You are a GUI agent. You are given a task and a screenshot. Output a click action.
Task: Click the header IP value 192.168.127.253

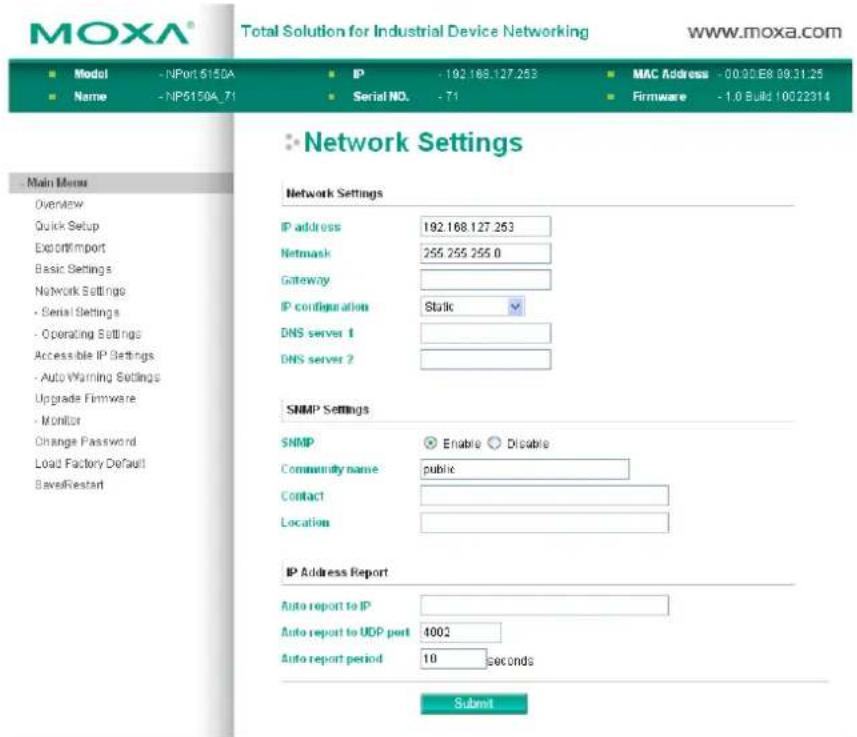[491, 74]
